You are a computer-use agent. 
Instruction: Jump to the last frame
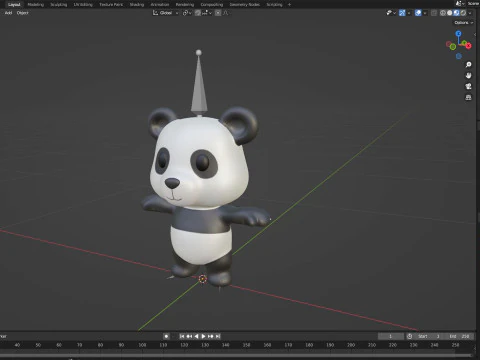pos(218,336)
